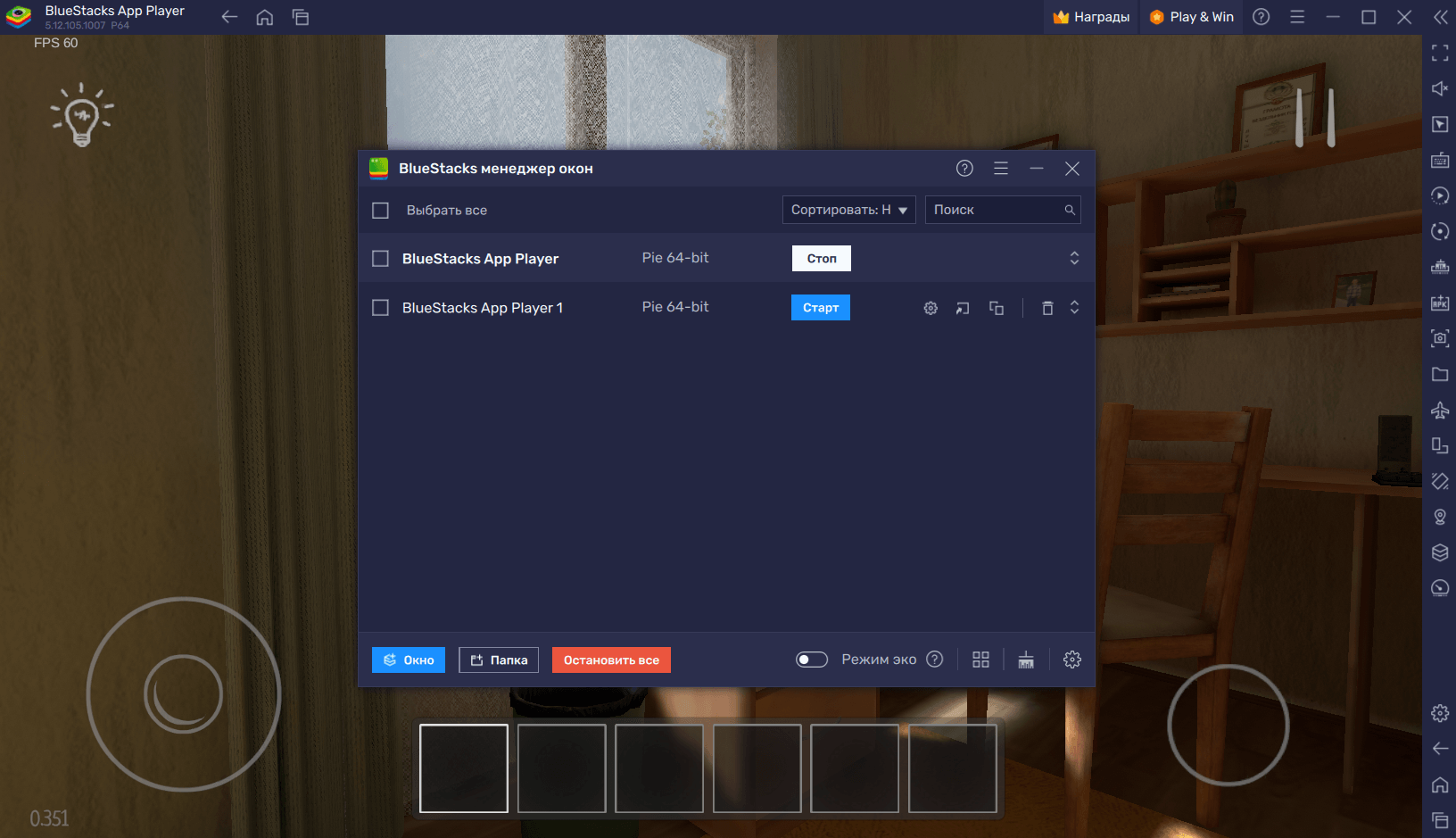
Task: Create shortcut icon for BlueStacks App Player 1
Action: pyautogui.click(x=963, y=308)
